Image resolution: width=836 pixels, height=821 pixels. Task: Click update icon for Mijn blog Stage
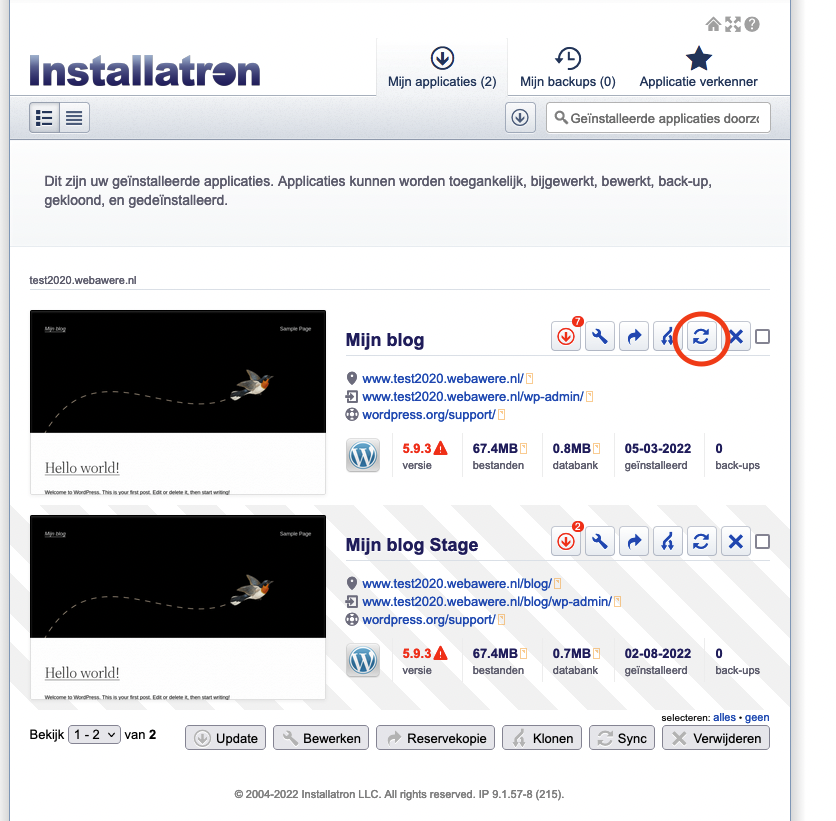point(566,542)
